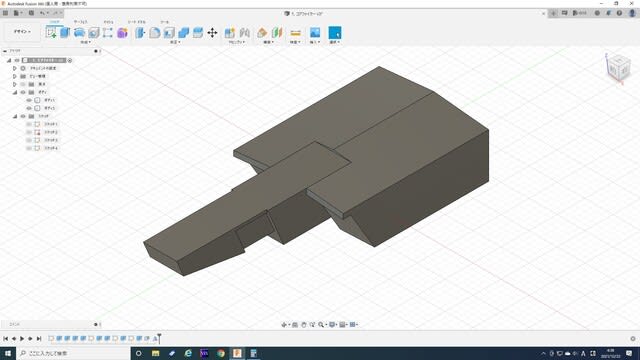Select the Revolve tool
Screen dimensions: 640x360
[79, 33]
